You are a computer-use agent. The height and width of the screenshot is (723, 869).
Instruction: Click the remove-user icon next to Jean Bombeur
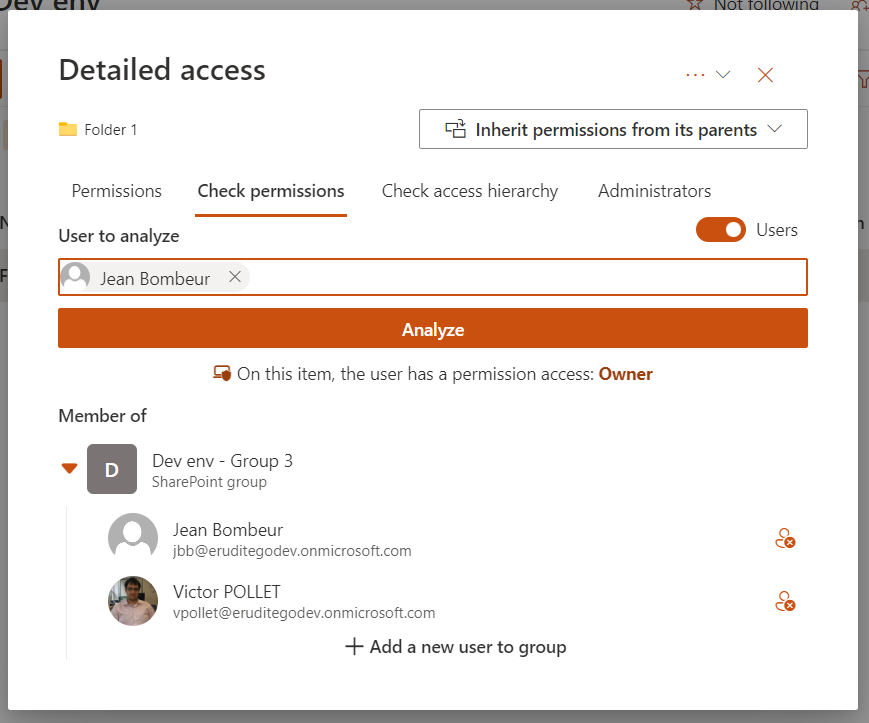[786, 538]
